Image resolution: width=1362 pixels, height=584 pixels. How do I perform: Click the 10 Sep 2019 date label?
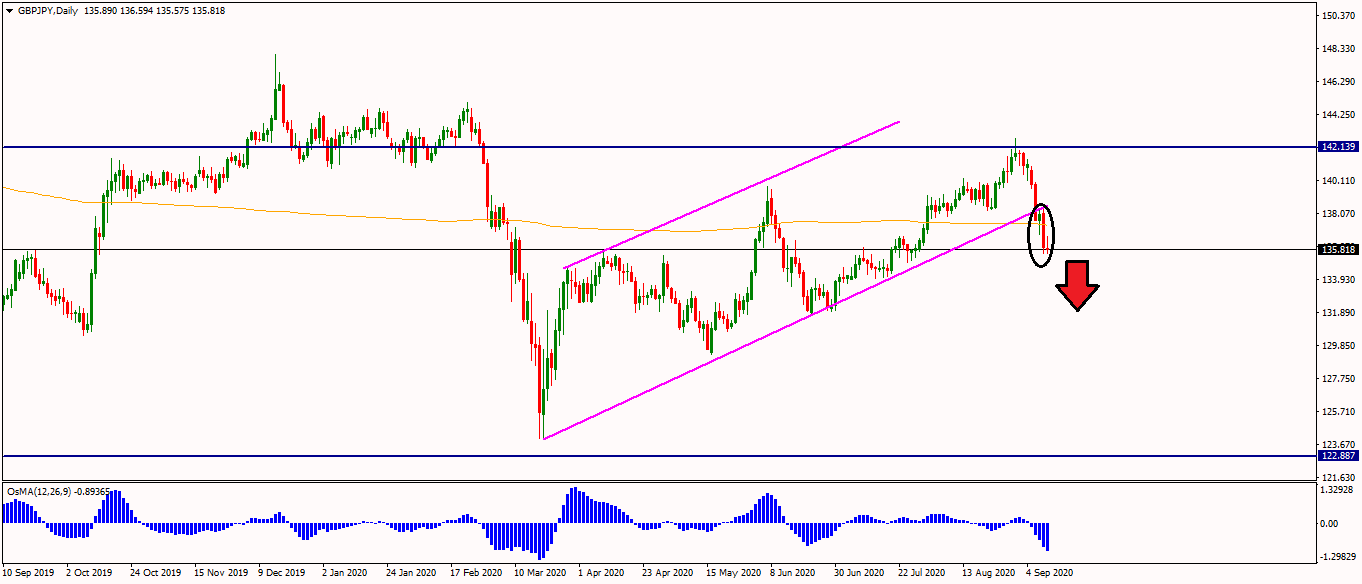tap(26, 574)
